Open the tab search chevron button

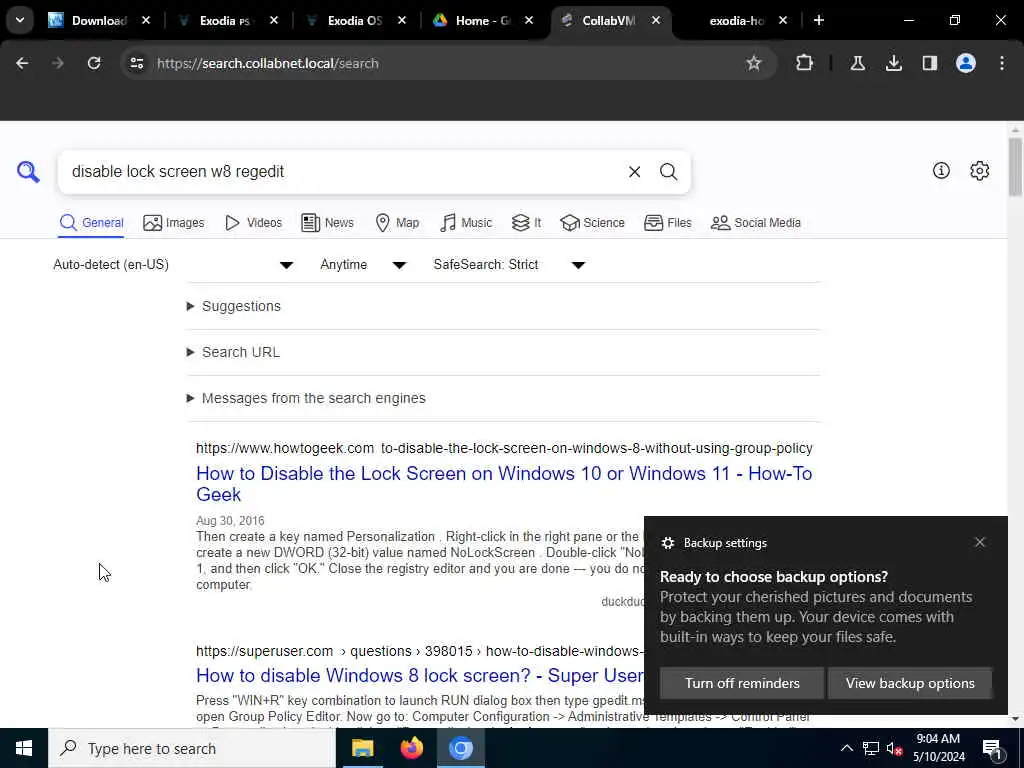point(20,20)
